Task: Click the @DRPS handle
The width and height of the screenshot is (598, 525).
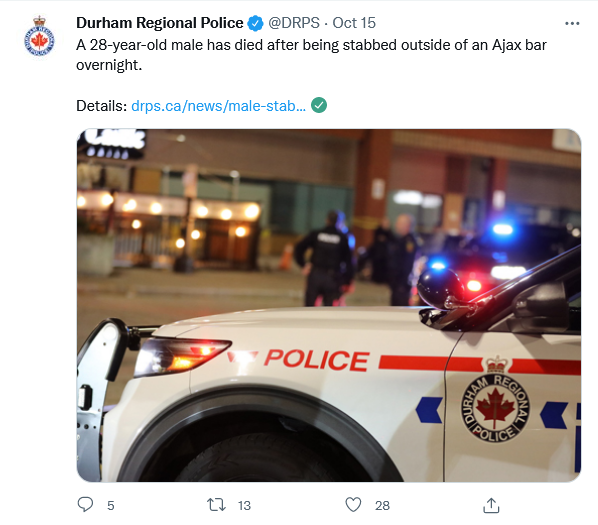Action: pyautogui.click(x=294, y=23)
